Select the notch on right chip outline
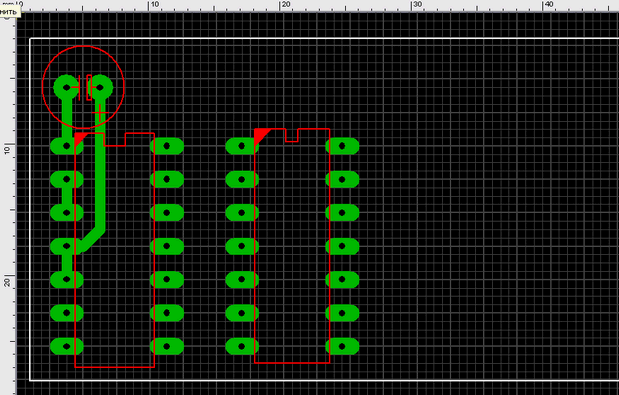The height and width of the screenshot is (395, 619). point(292,135)
